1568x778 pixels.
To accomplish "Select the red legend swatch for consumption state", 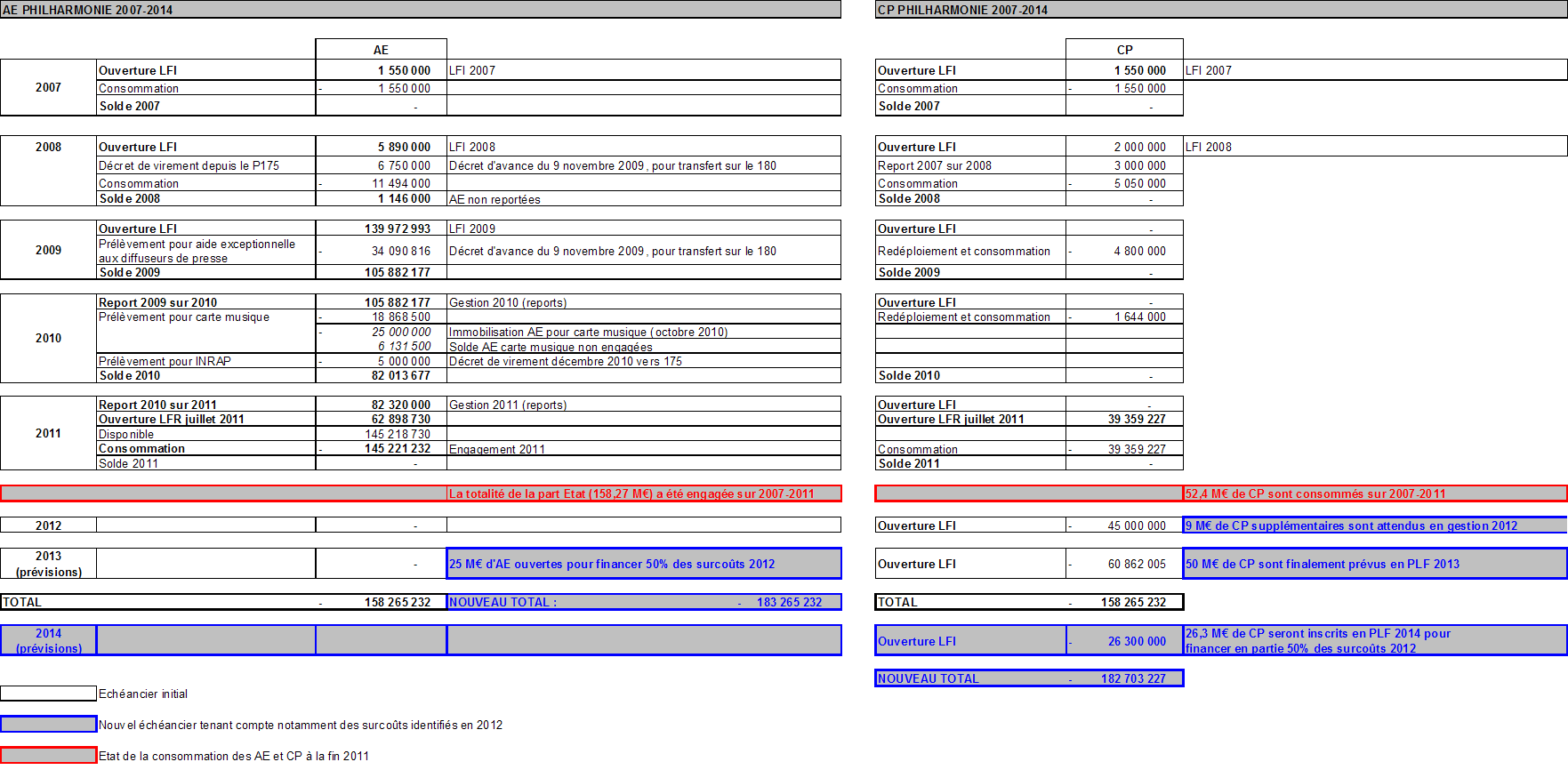I will pyautogui.click(x=48, y=756).
